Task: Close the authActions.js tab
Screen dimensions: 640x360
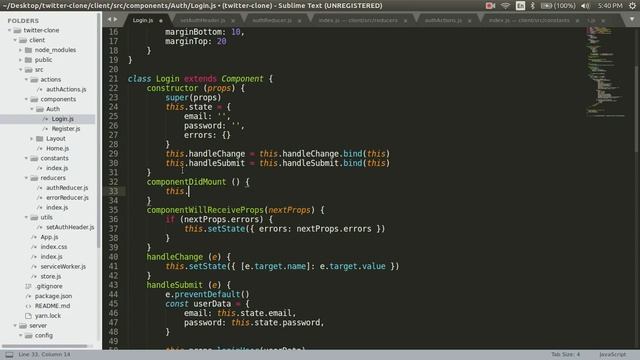Action: 470,20
